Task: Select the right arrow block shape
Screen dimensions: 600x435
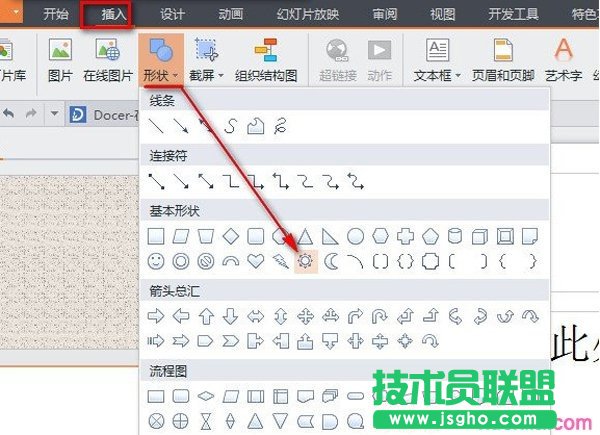Action: pyautogui.click(x=156, y=316)
